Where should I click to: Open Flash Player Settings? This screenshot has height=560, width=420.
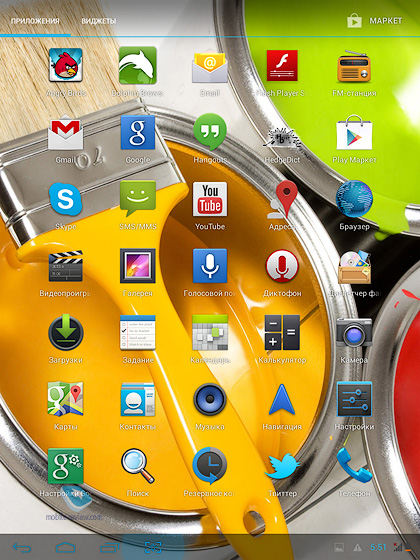(x=282, y=66)
